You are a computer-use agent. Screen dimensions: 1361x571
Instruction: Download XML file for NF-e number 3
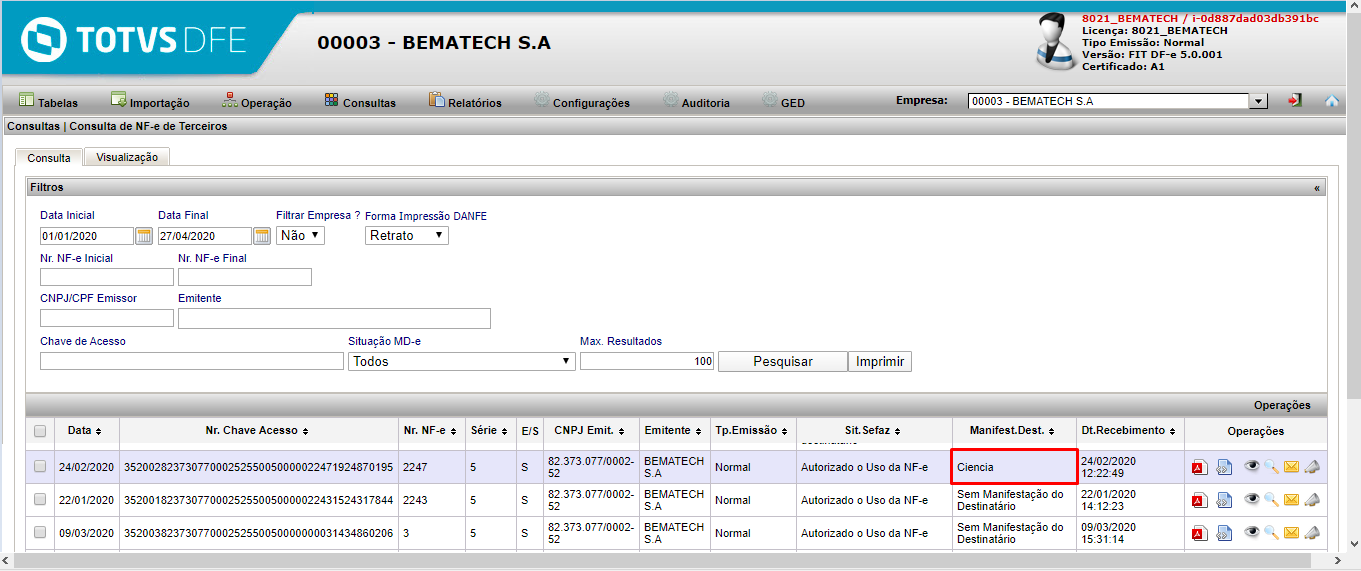1224,533
